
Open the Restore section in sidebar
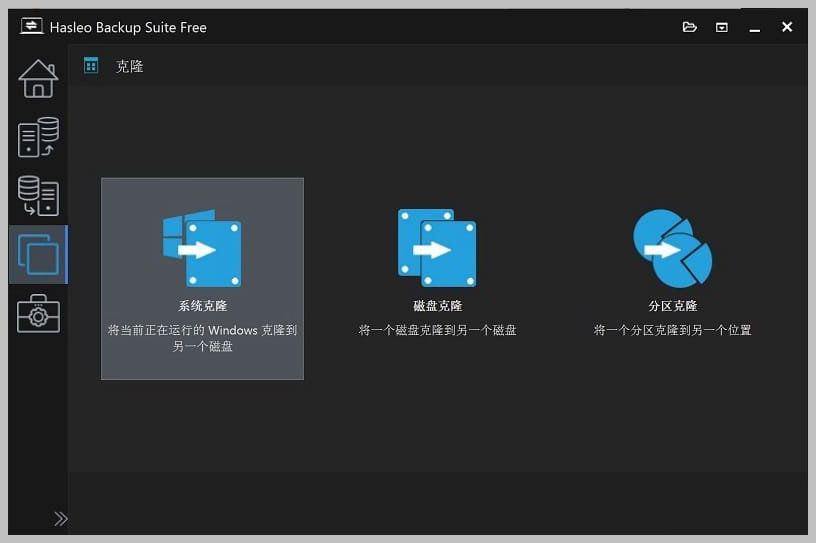click(38, 196)
